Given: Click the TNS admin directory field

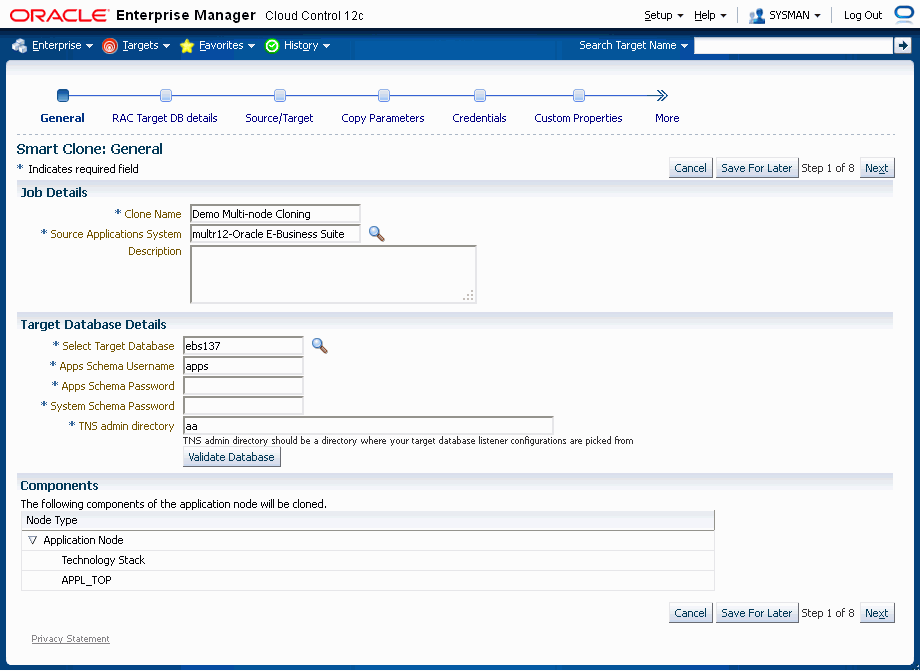Looking at the screenshot, I should [x=368, y=426].
